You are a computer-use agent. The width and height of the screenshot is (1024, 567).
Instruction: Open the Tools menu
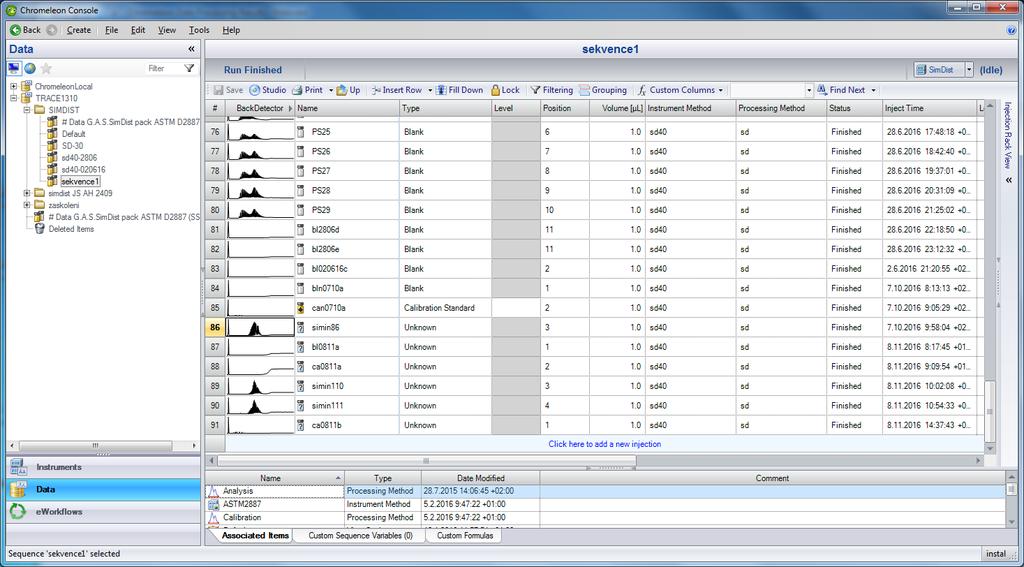(x=199, y=30)
